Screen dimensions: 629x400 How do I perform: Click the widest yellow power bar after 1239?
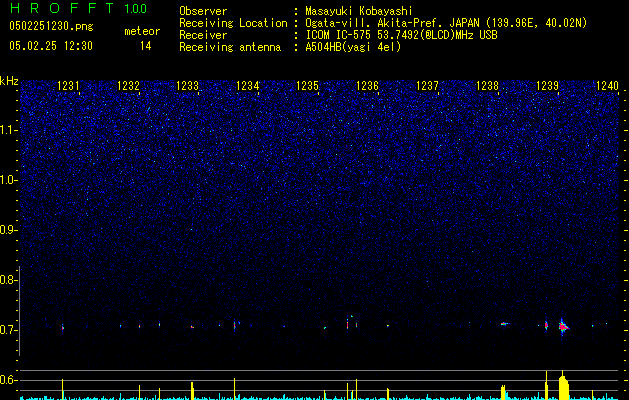pyautogui.click(x=564, y=385)
